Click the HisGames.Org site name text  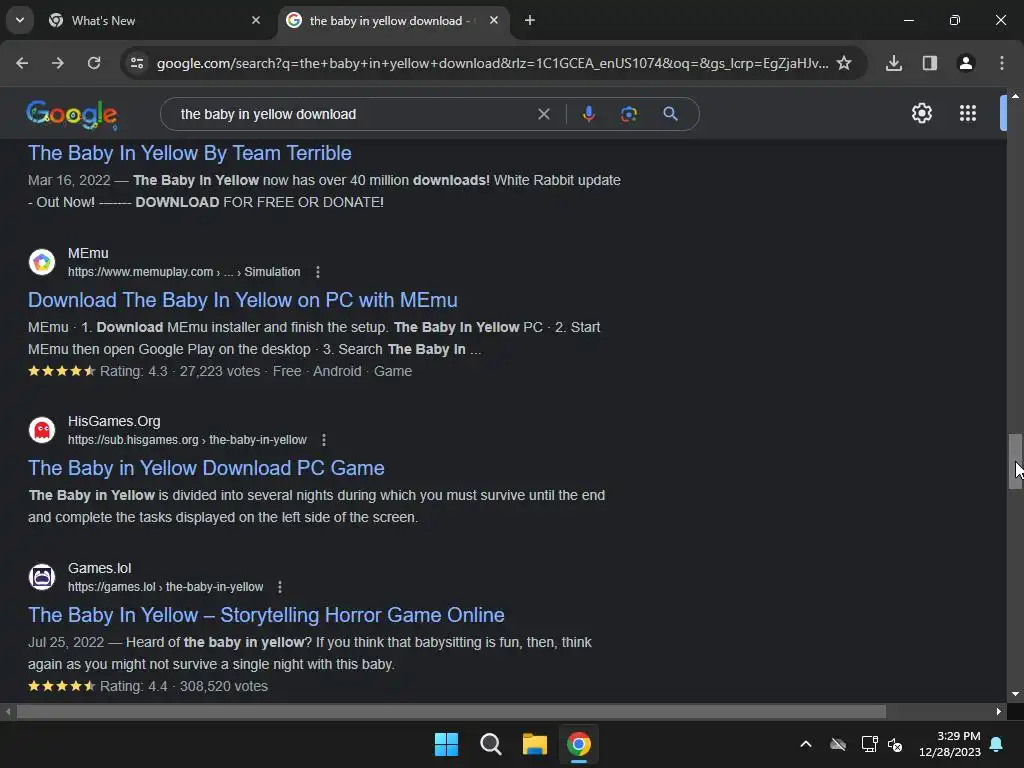[x=114, y=421]
